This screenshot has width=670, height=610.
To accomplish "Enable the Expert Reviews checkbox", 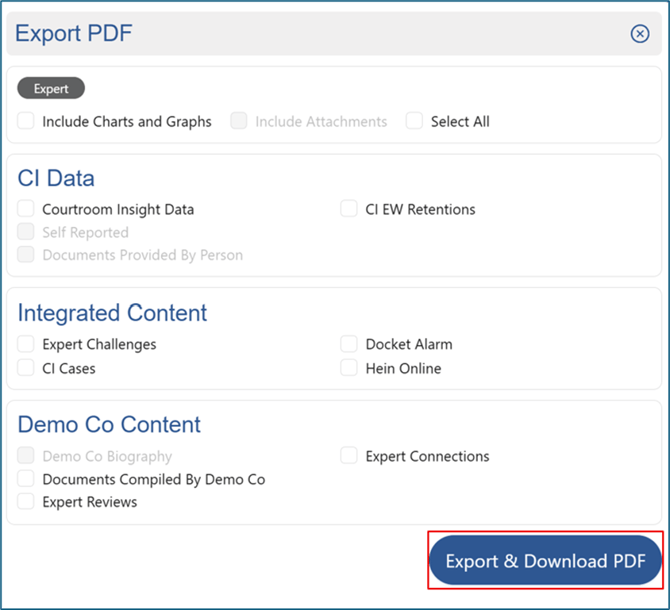I will tap(26, 502).
